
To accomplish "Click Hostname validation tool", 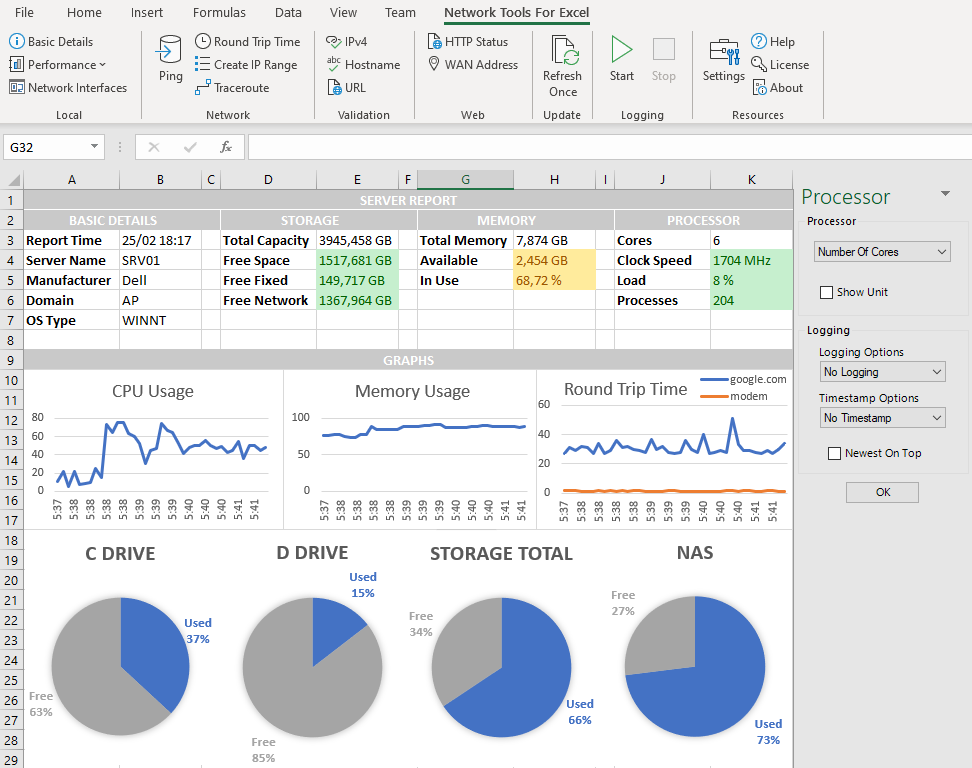I will click(x=363, y=64).
